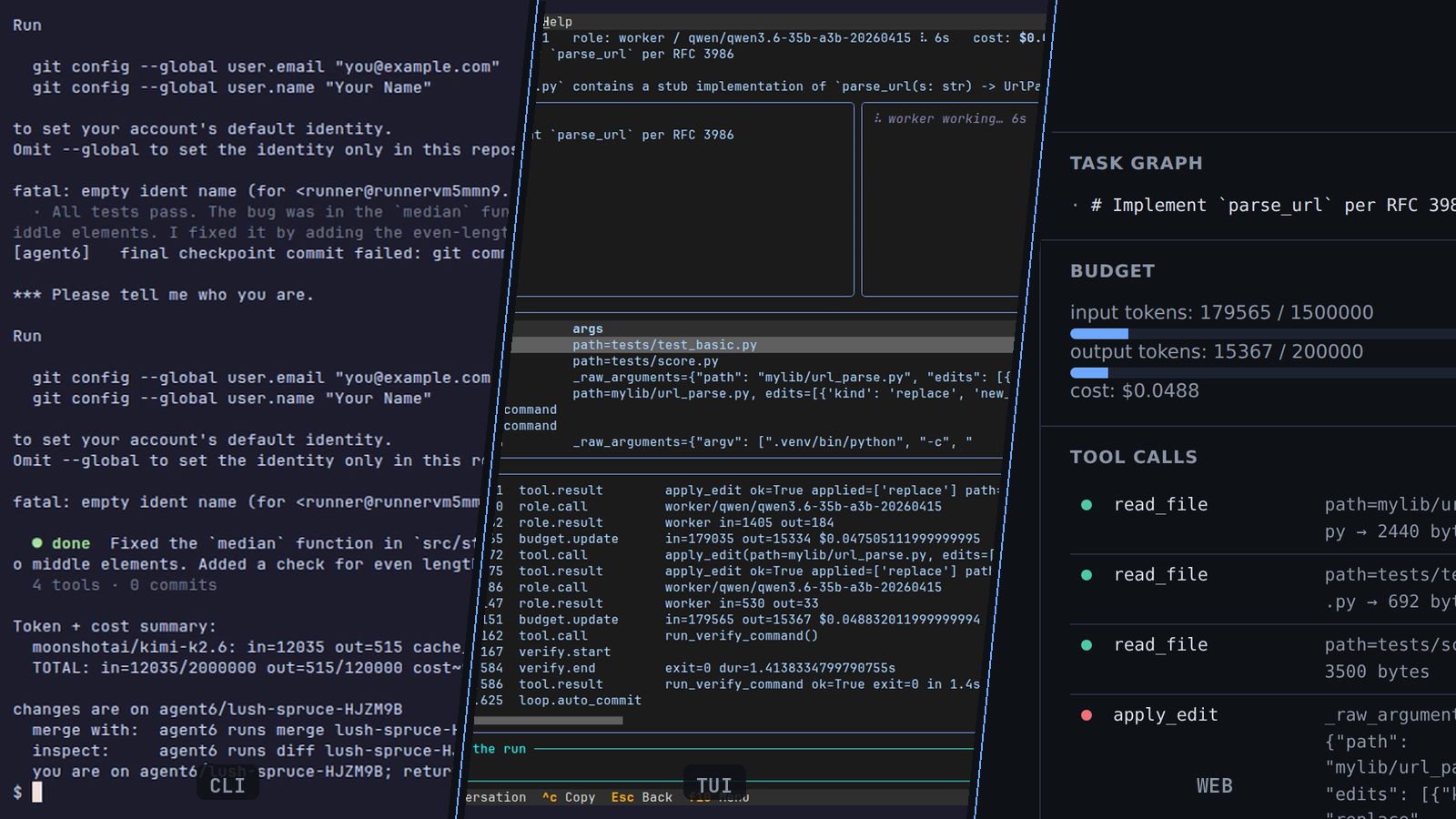
Task: Click the "merge with: agent6 runs merge" line
Action: click(x=244, y=730)
